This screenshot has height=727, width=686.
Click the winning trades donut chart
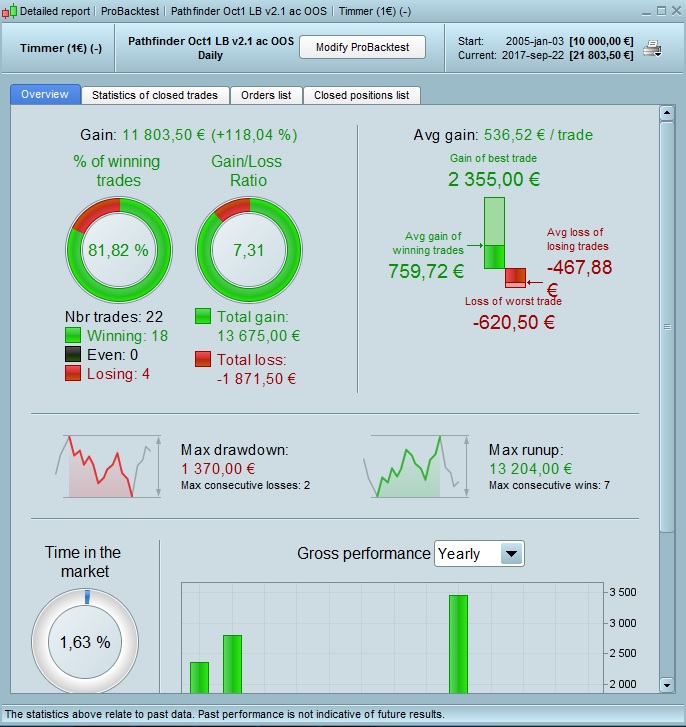[x=119, y=250]
